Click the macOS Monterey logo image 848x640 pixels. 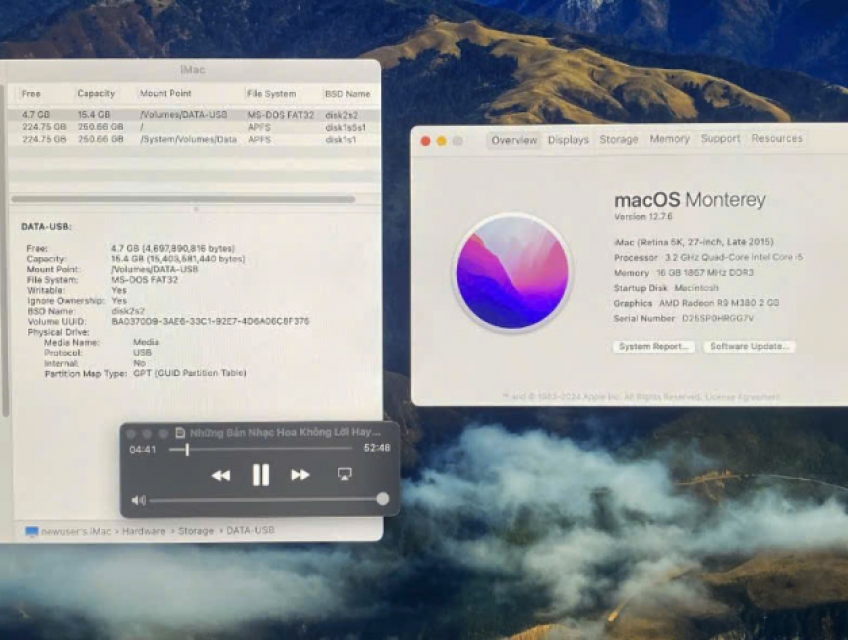tap(512, 272)
